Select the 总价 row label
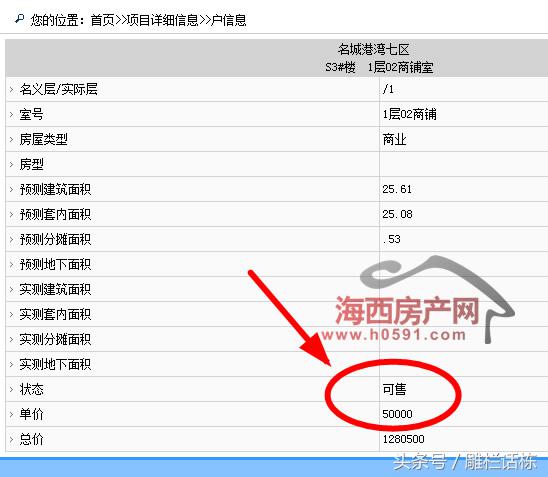 point(31,439)
